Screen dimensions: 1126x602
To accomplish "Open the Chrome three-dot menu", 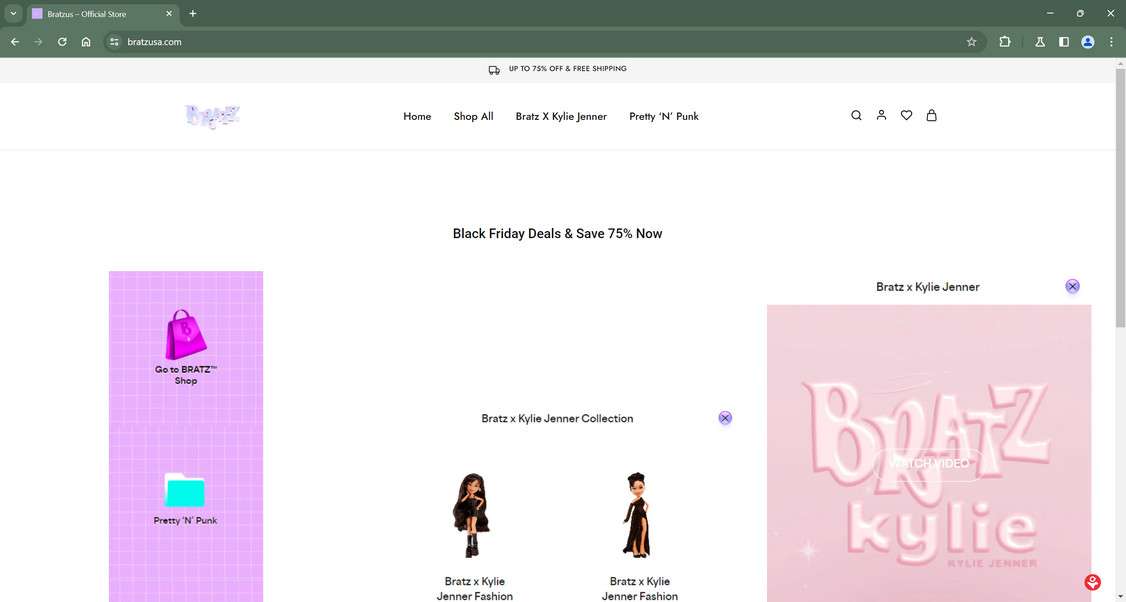I will pyautogui.click(x=1112, y=42).
